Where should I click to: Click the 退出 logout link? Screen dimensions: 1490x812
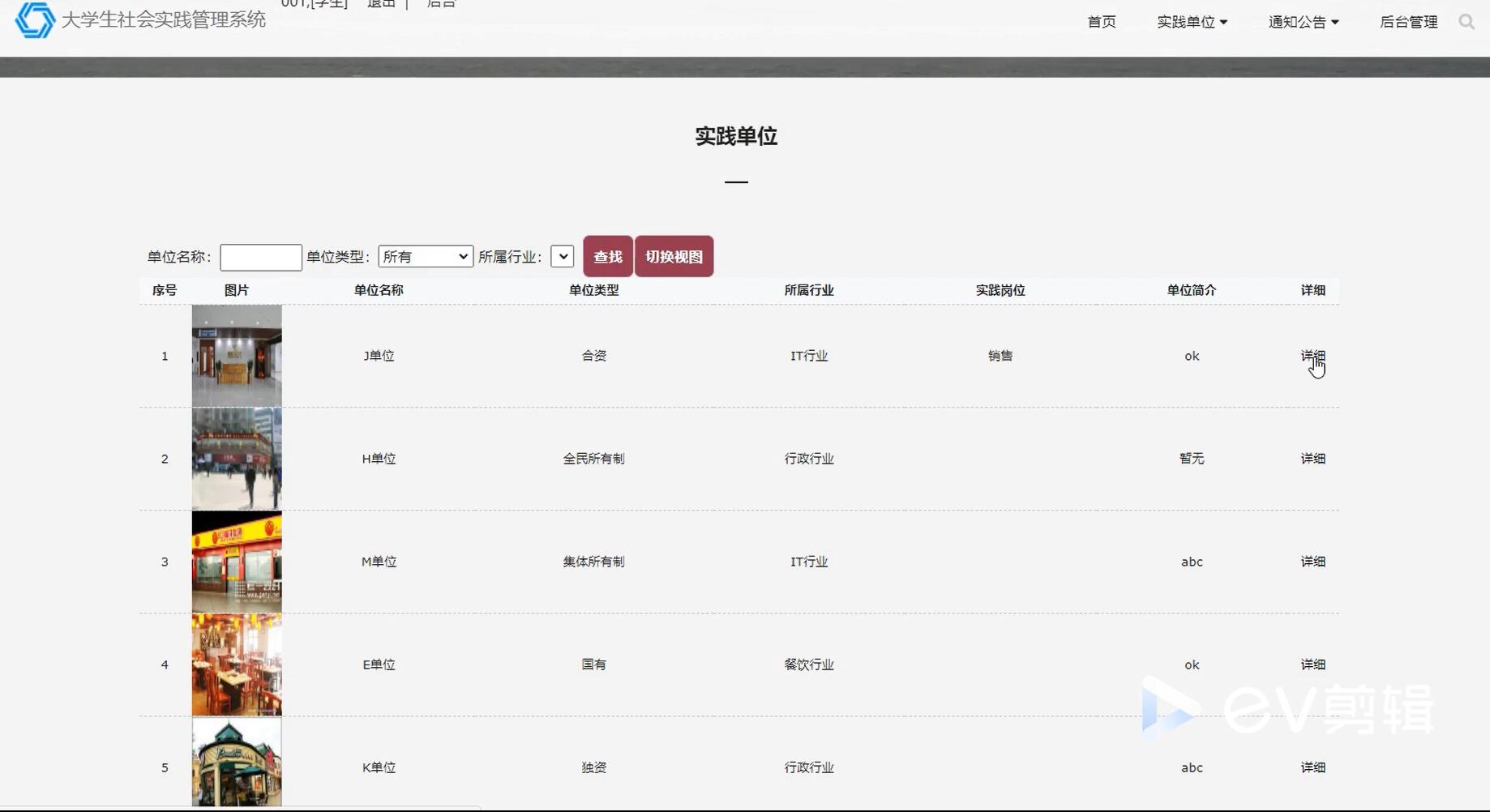click(x=381, y=3)
